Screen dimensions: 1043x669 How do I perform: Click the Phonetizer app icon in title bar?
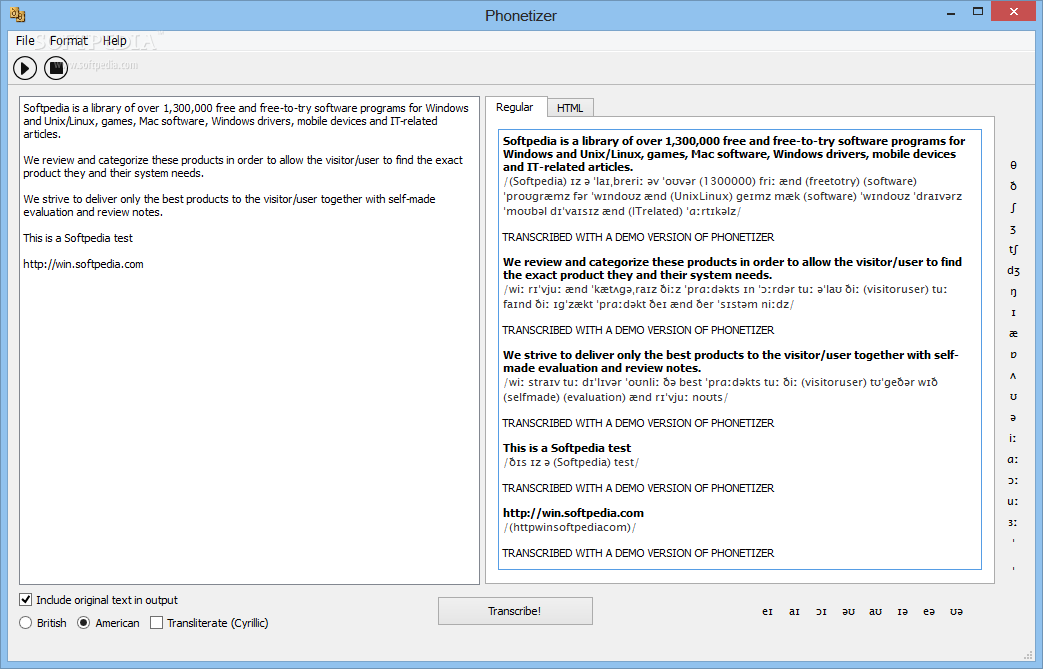(17, 14)
